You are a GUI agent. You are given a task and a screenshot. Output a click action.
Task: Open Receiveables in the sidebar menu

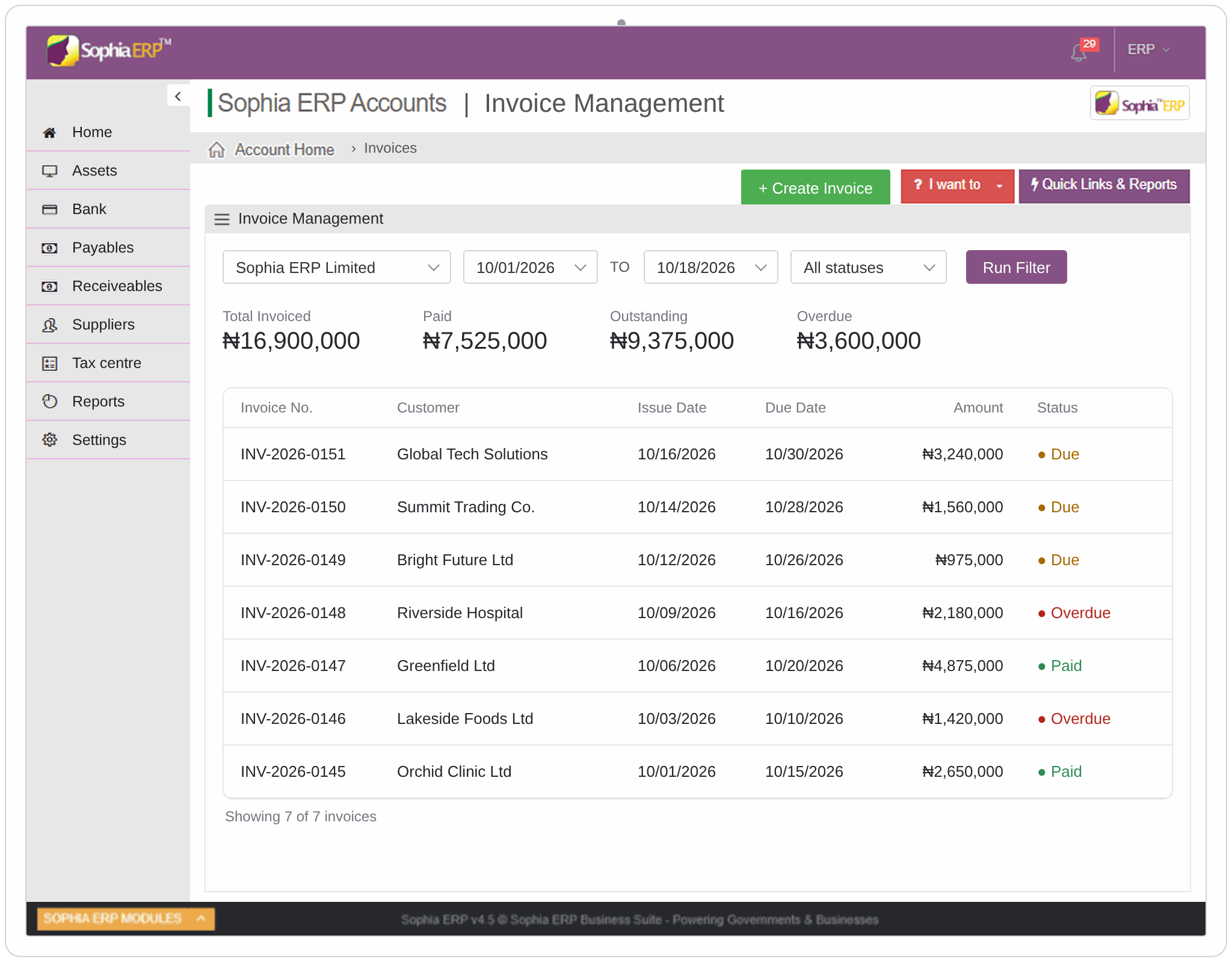[108, 286]
